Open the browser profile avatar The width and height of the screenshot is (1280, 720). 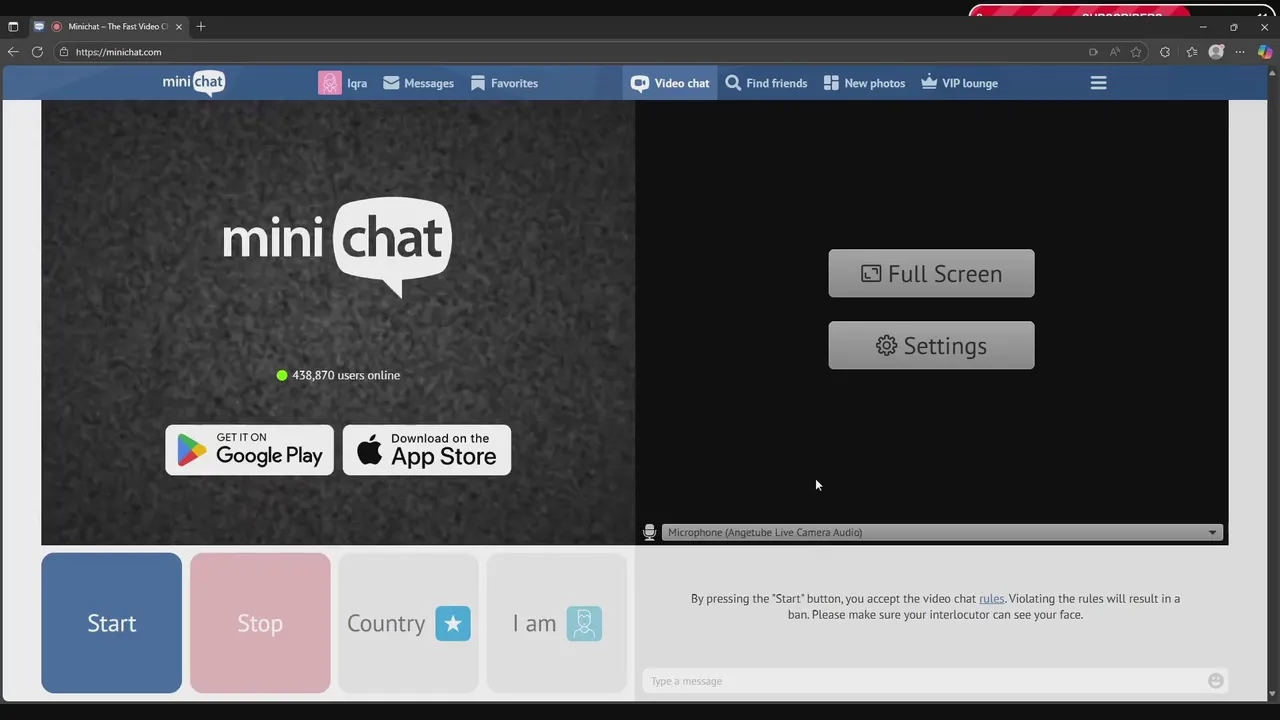(1216, 52)
